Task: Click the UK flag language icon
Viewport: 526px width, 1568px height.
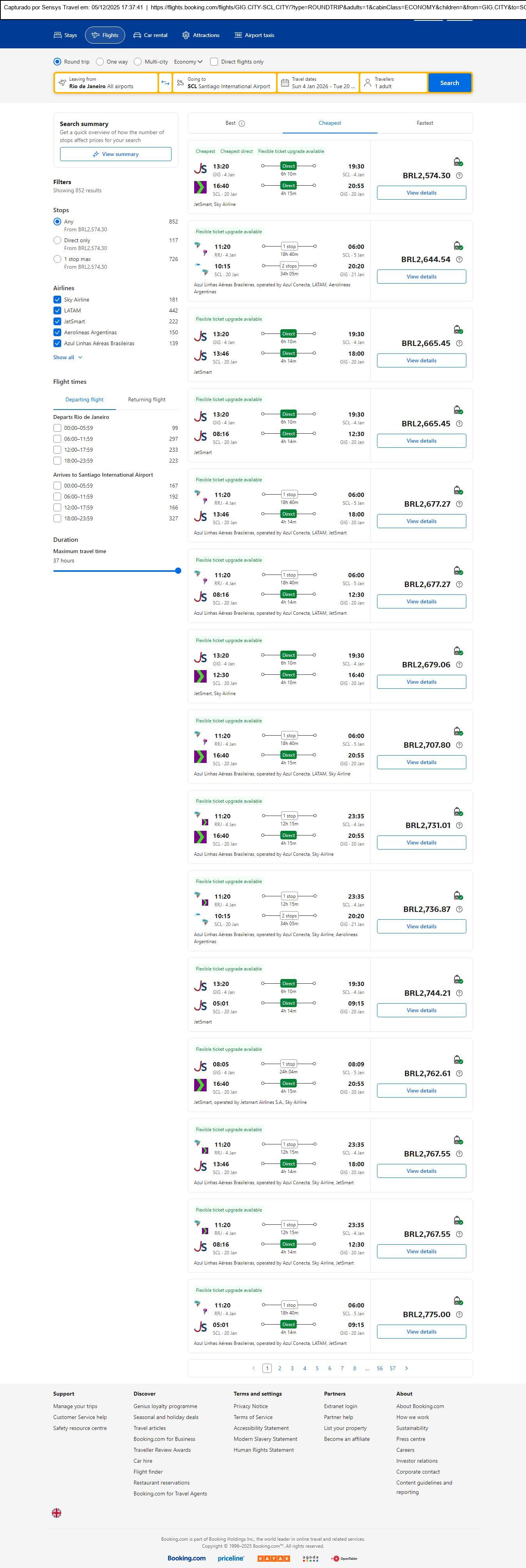Action: [x=57, y=1513]
